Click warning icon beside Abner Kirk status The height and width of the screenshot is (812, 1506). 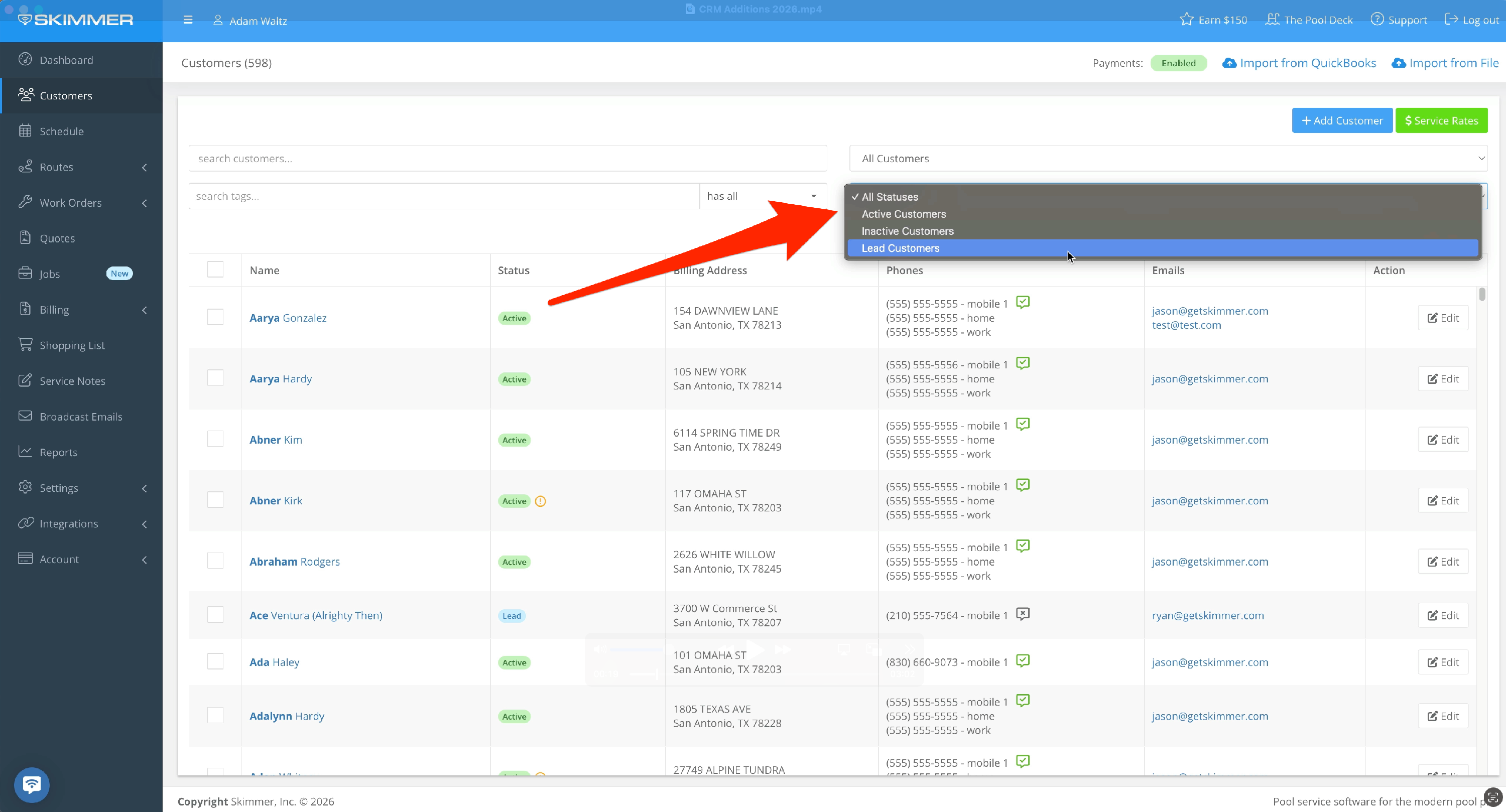click(x=540, y=501)
